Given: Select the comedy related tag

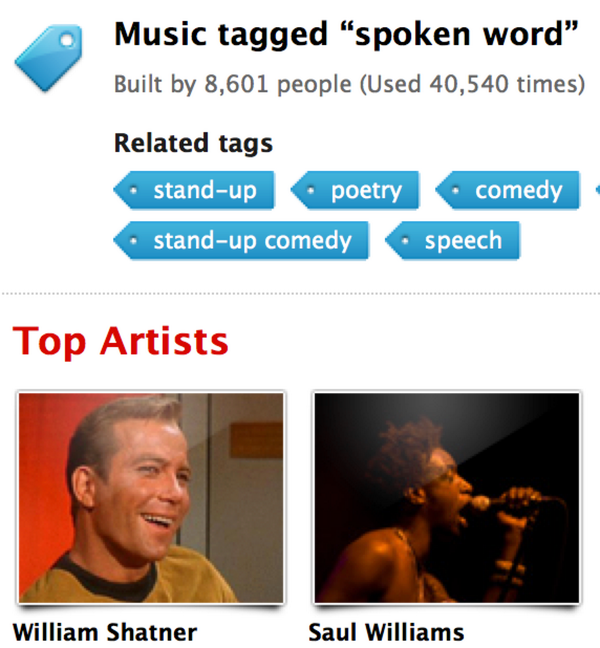Looking at the screenshot, I should [507, 190].
